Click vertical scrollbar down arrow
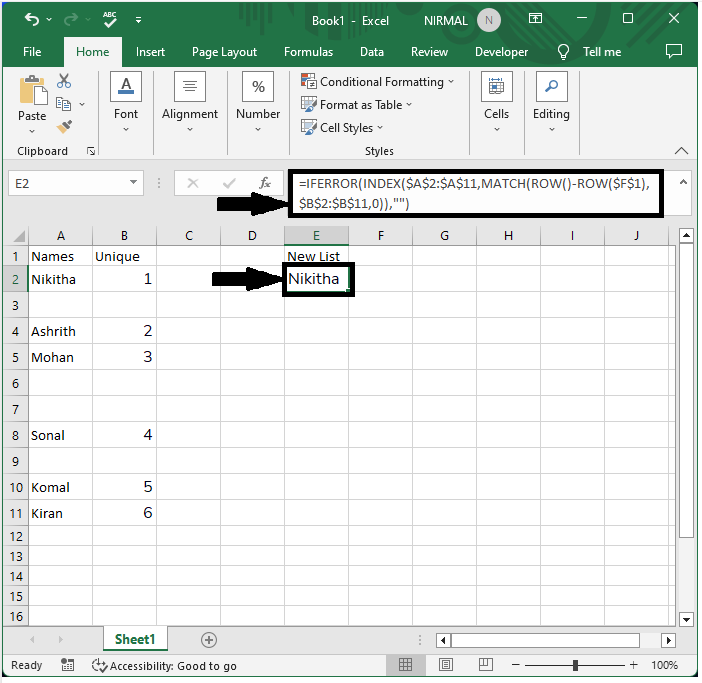Image resolution: width=702 pixels, height=683 pixels. pyautogui.click(x=686, y=619)
